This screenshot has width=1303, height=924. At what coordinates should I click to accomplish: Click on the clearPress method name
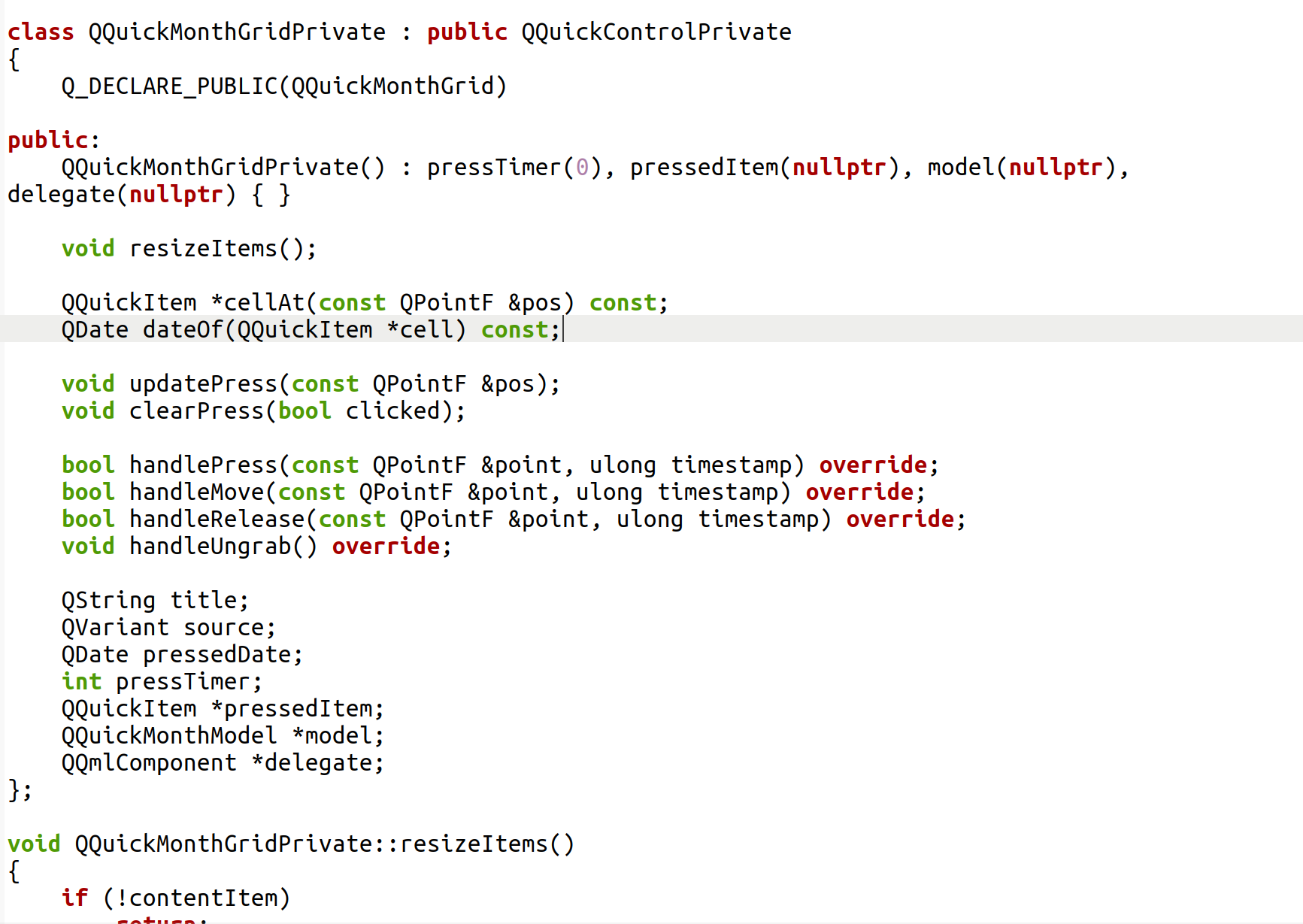coord(197,410)
